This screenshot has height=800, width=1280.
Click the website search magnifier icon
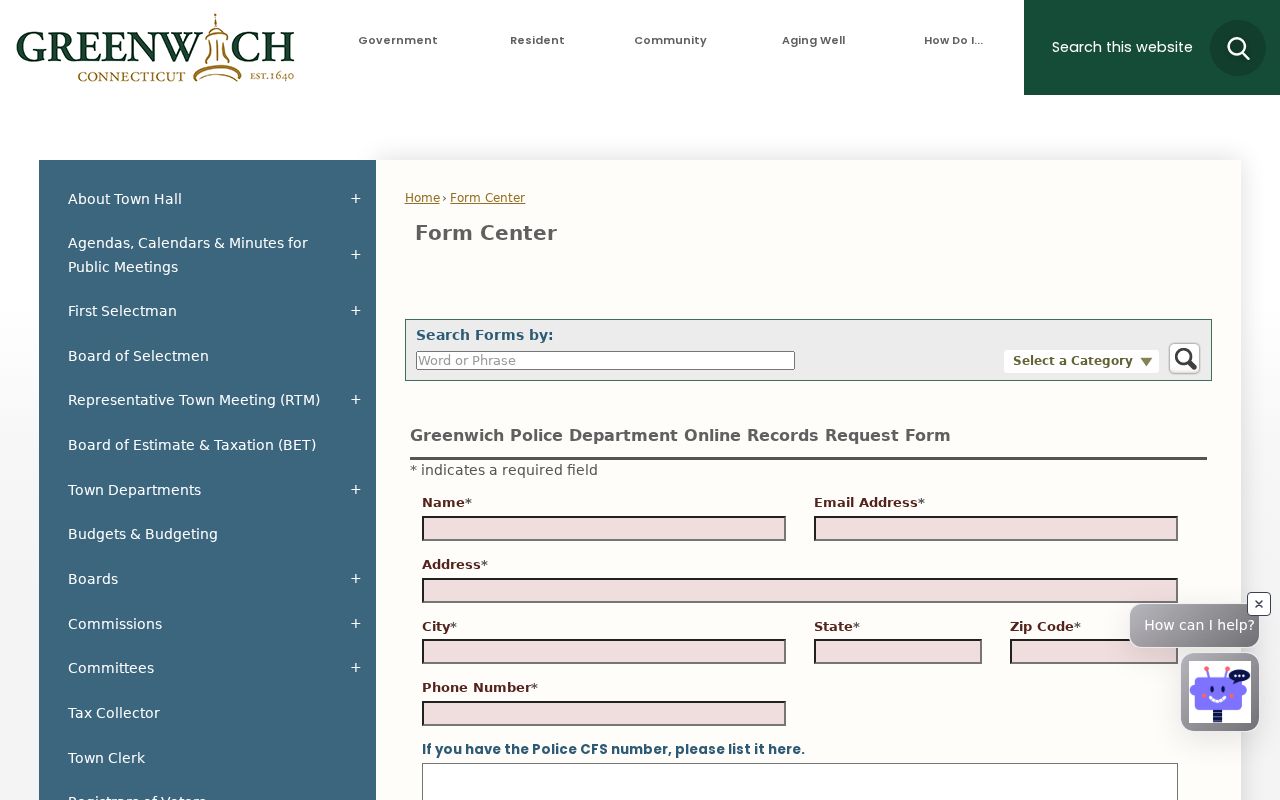click(x=1238, y=48)
